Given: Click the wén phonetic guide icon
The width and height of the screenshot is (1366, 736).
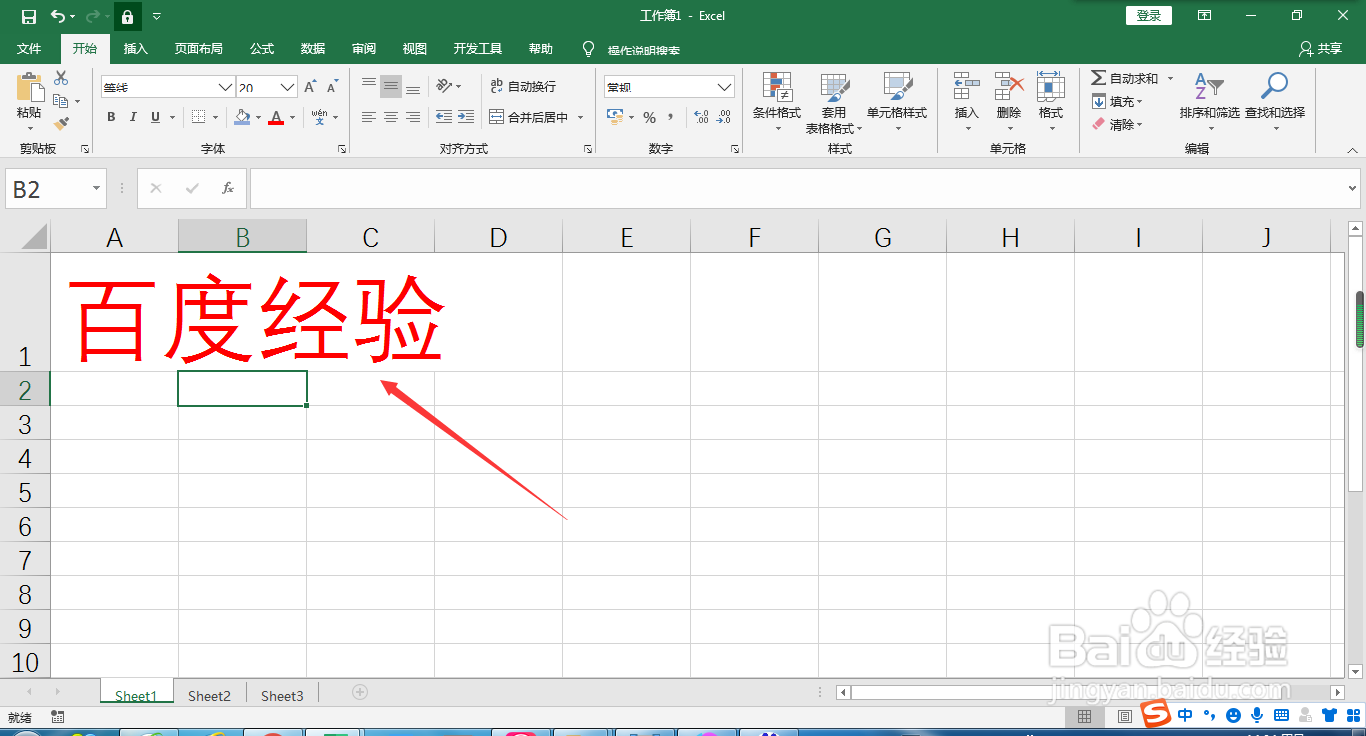Looking at the screenshot, I should tap(319, 117).
